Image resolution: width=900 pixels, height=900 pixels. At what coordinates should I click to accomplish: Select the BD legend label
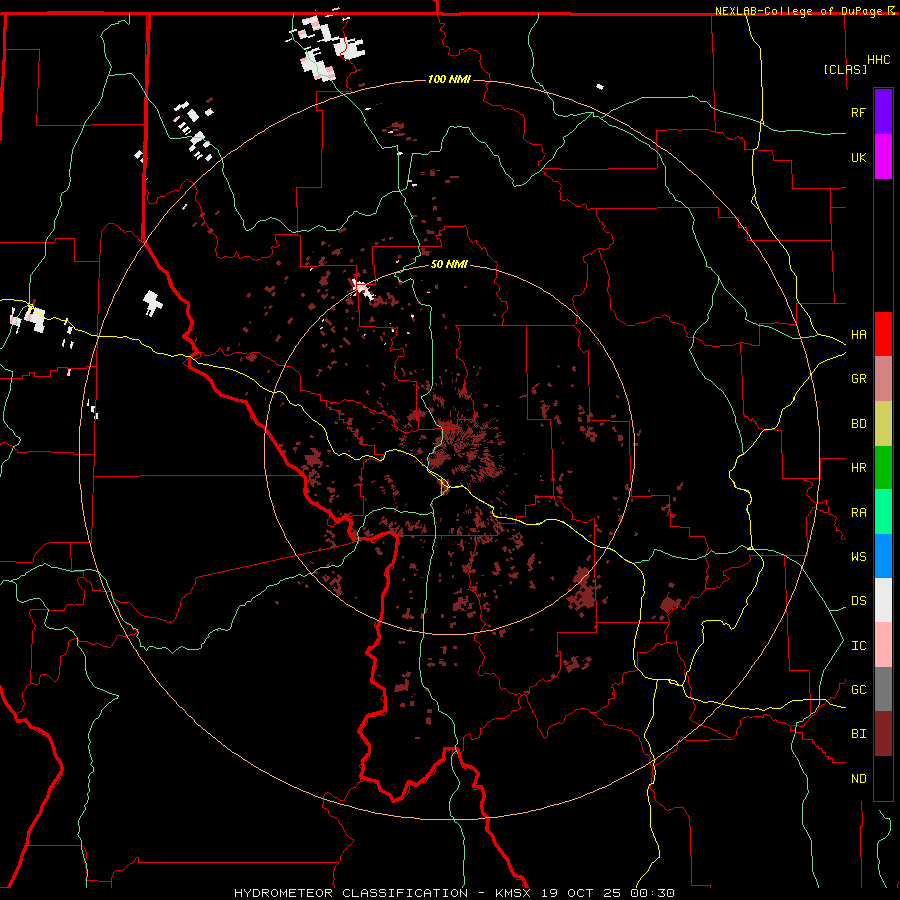858,424
